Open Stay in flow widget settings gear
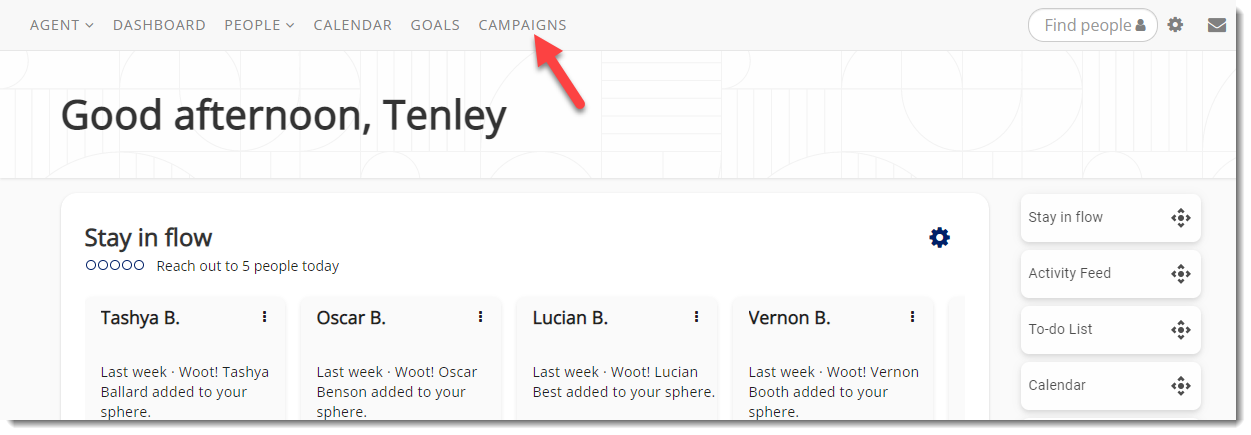The image size is (1251, 435). coord(939,237)
